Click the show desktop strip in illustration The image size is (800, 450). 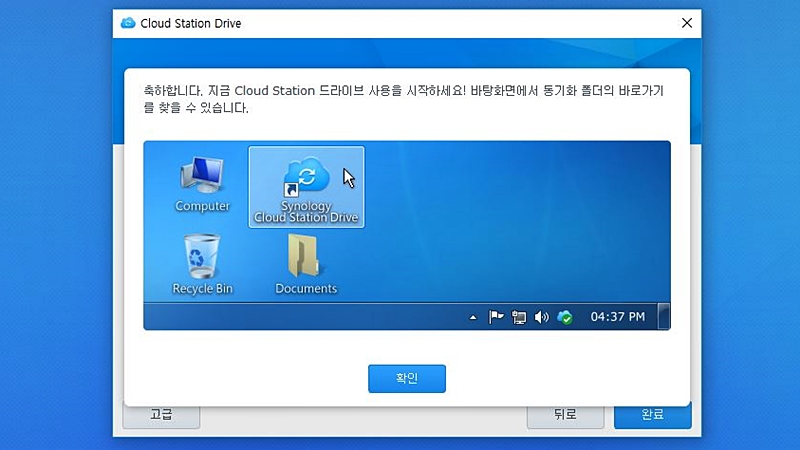point(664,316)
